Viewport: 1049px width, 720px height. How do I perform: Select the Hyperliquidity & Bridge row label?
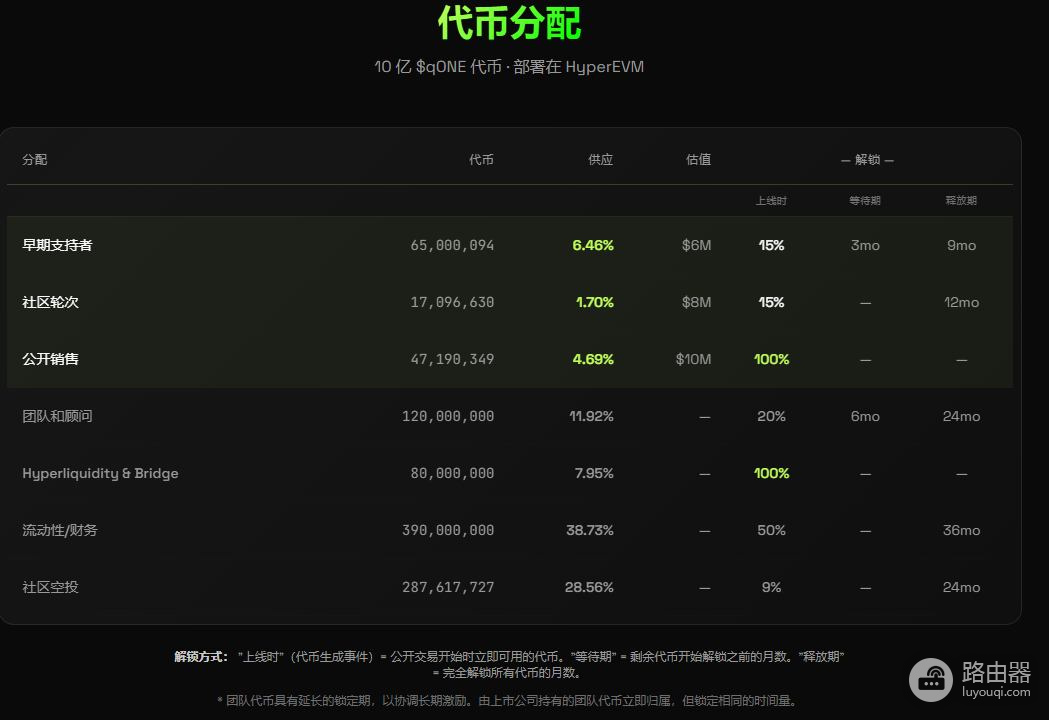(x=100, y=473)
